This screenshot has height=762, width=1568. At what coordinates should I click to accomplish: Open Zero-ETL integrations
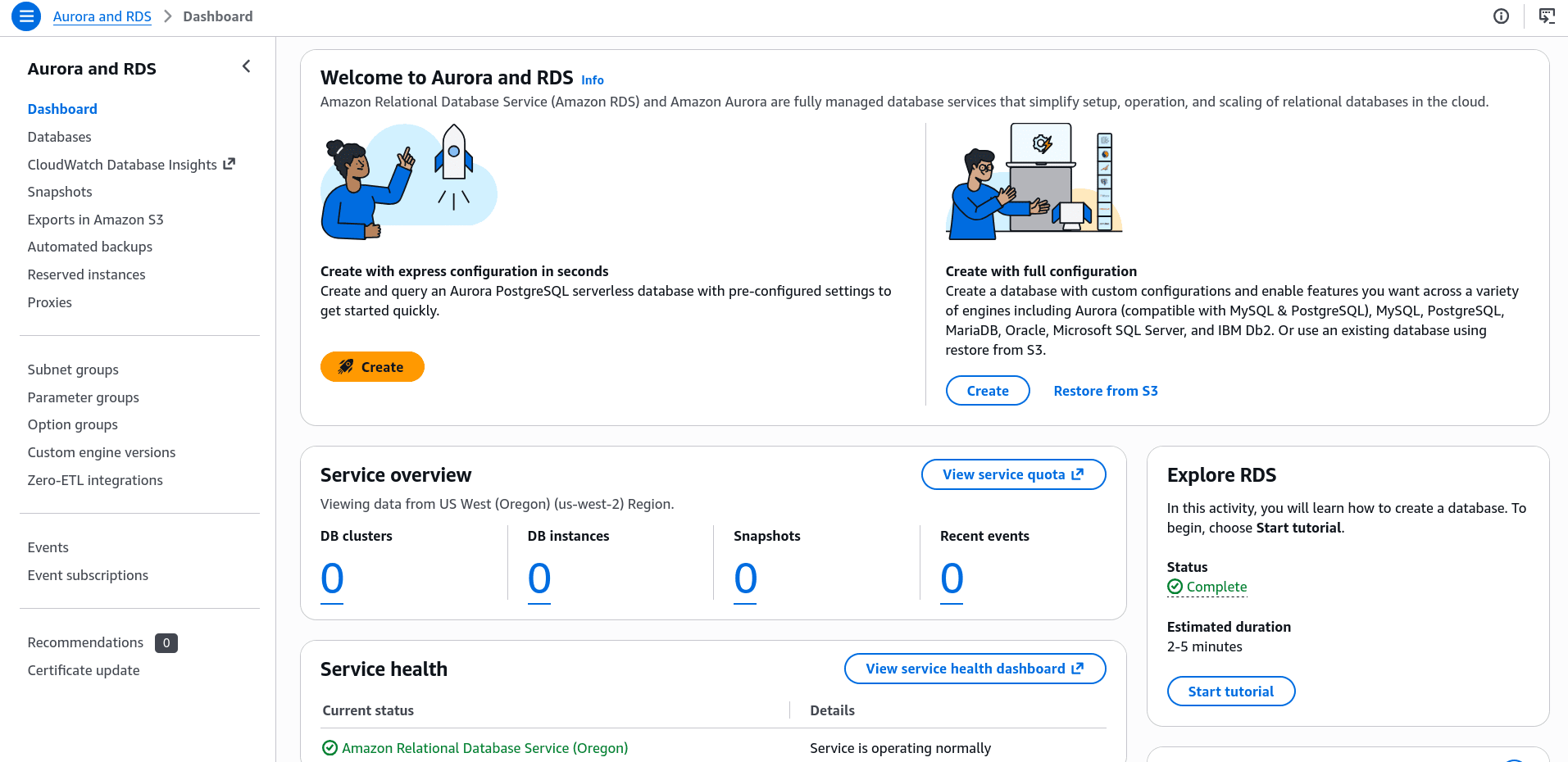pos(95,480)
